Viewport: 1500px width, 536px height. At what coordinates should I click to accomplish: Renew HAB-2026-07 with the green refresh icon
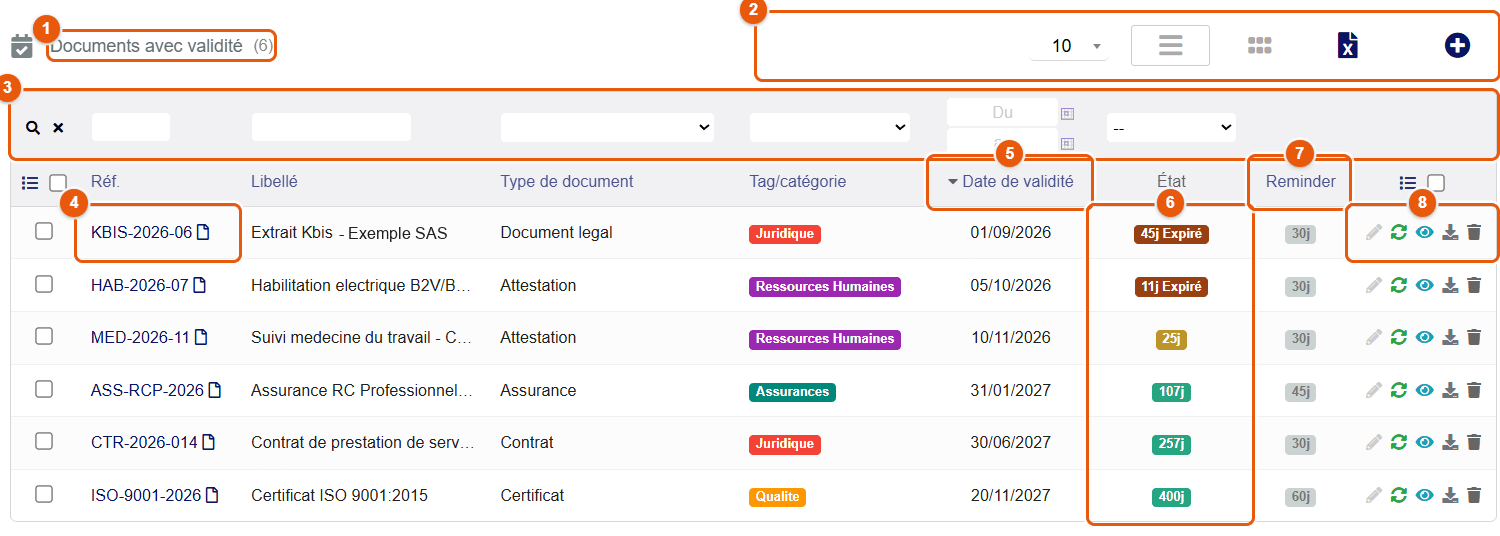(1399, 285)
